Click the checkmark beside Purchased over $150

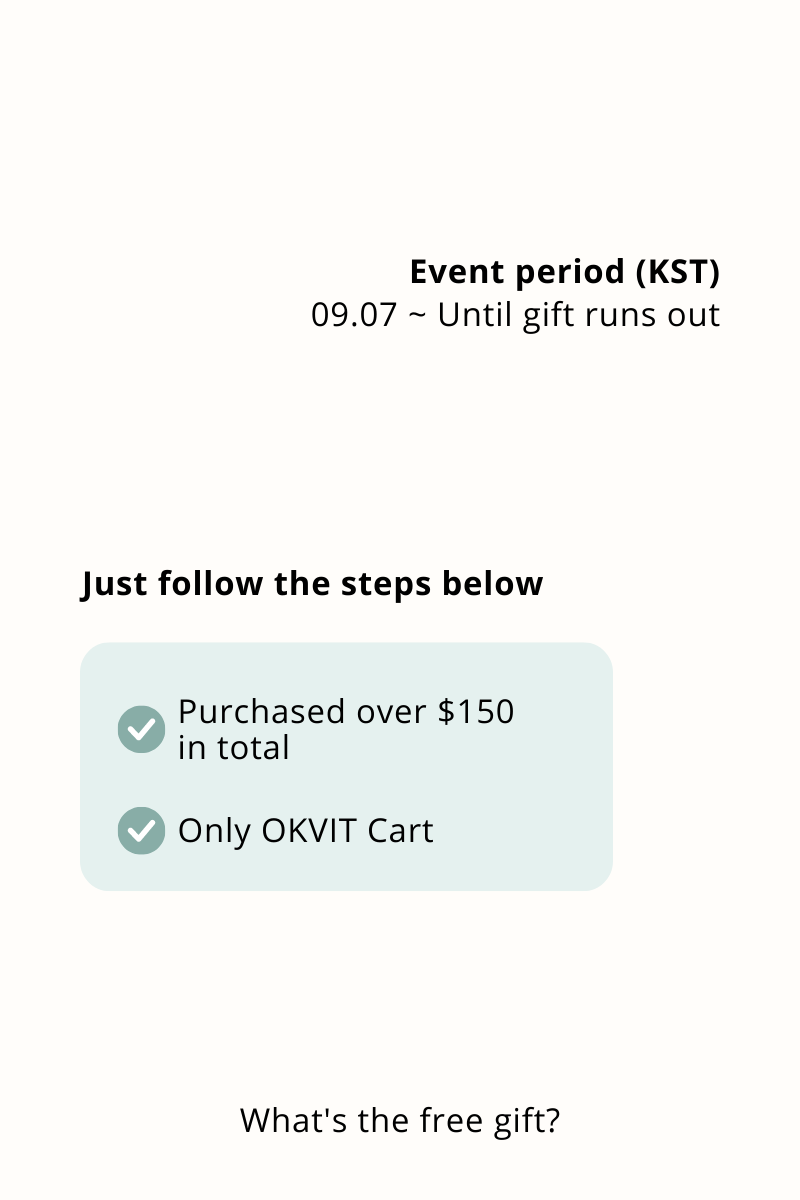141,729
